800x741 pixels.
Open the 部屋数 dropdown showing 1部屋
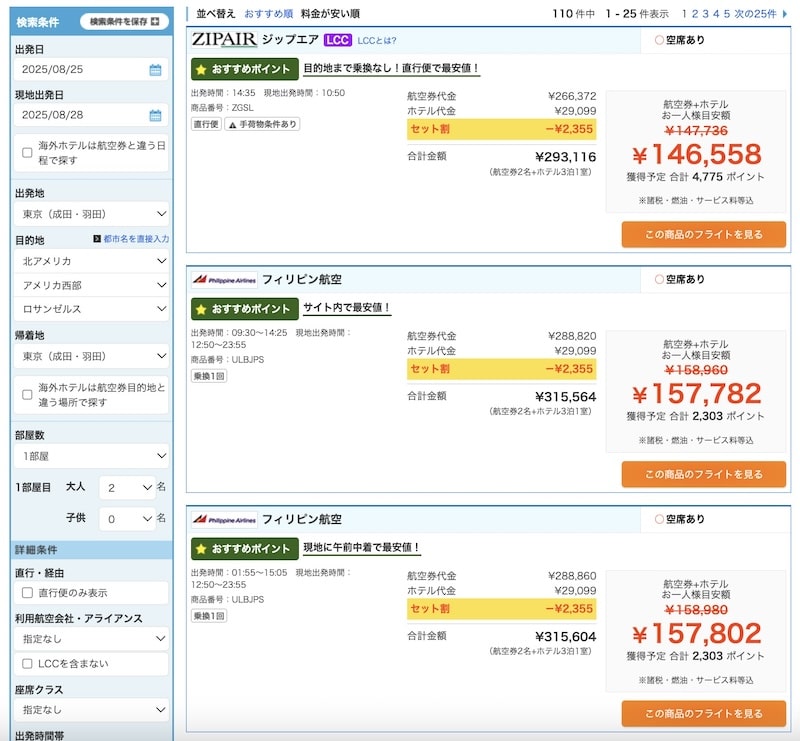coord(91,456)
